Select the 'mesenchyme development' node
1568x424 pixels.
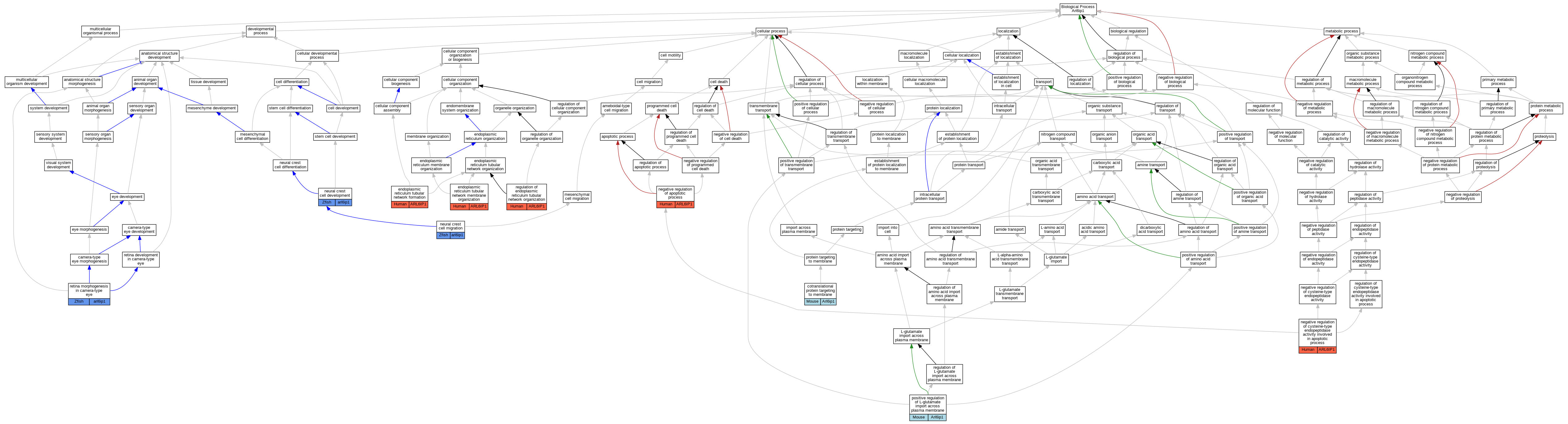212,108
